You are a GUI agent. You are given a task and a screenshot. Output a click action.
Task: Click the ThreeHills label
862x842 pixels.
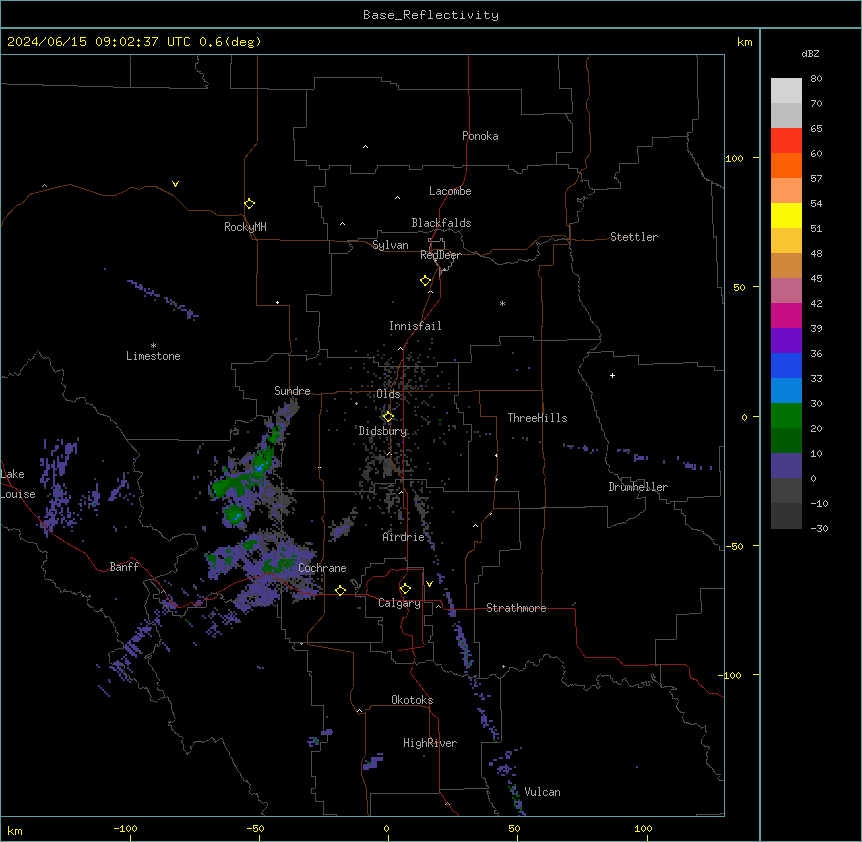(537, 418)
